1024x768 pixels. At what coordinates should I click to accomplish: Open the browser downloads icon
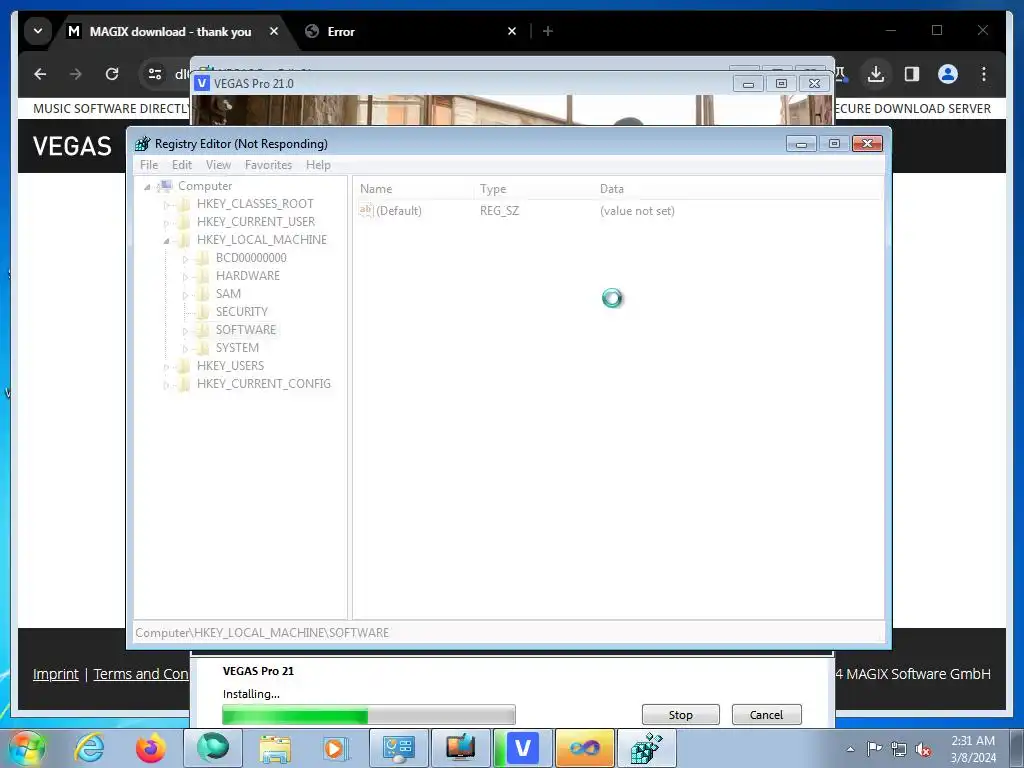coord(876,74)
